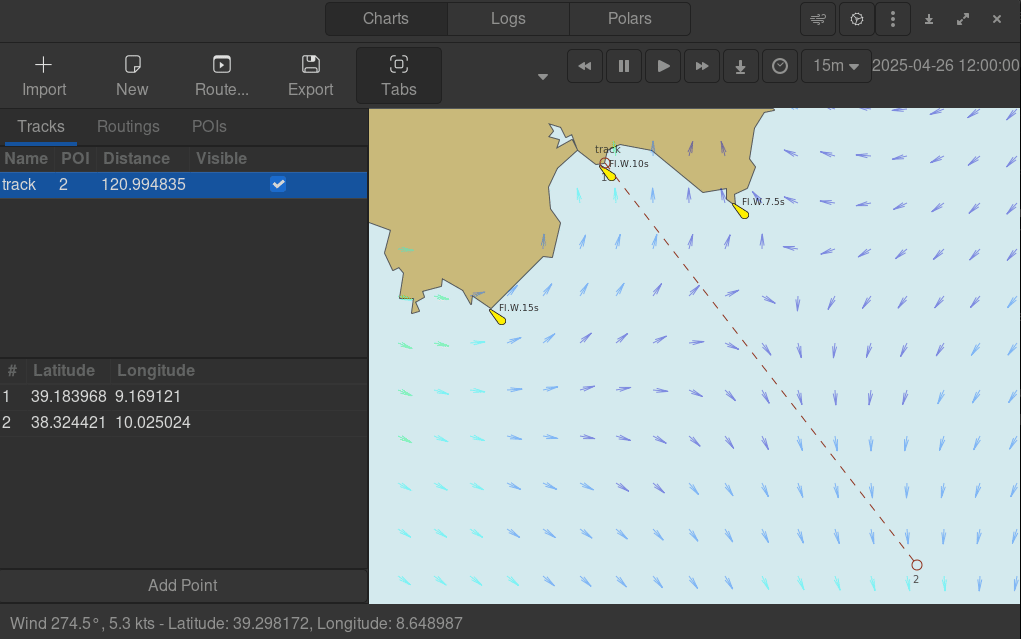Click the Add Point button
Viewport: 1021px width, 639px height.
183,585
